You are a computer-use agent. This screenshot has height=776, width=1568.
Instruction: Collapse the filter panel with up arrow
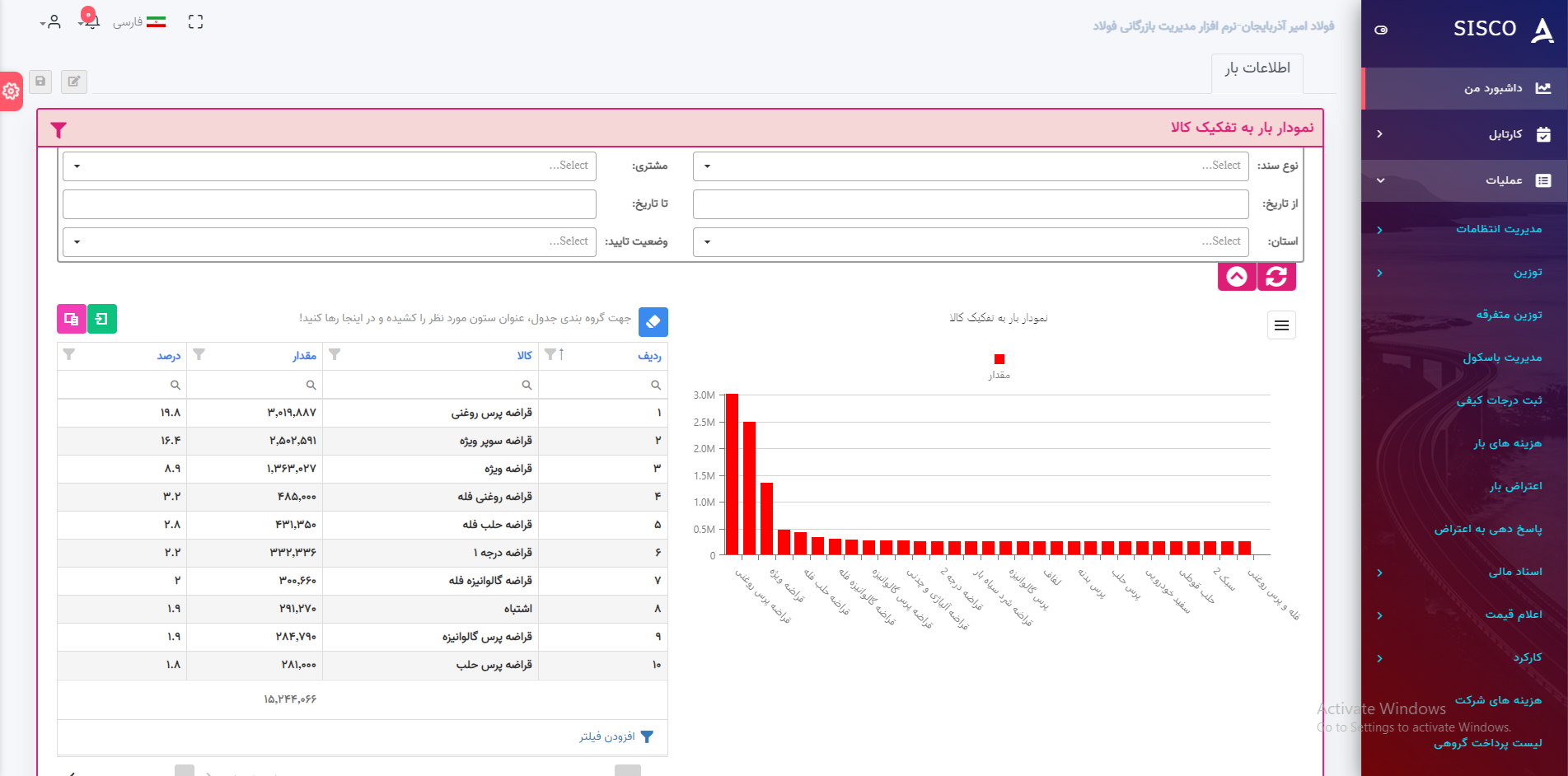point(1237,277)
